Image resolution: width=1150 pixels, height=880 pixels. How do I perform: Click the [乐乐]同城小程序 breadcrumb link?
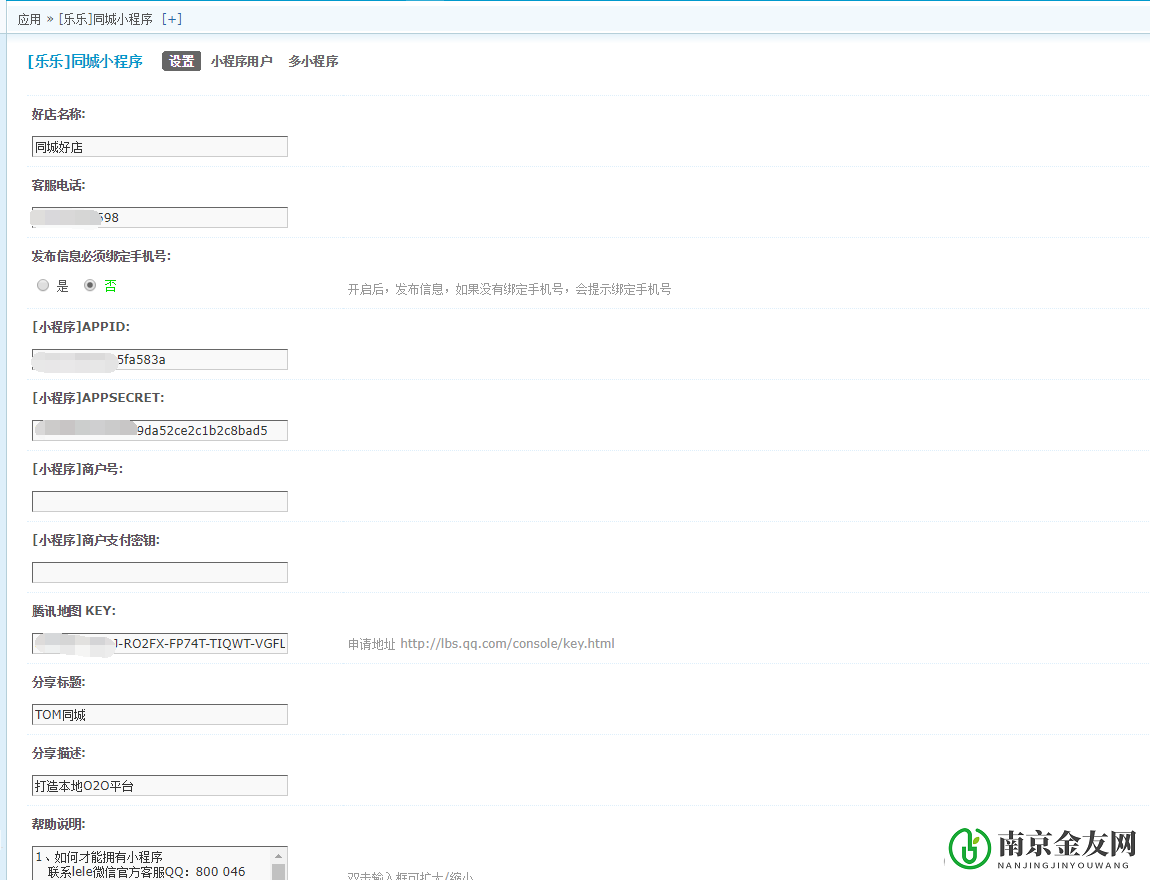[105, 19]
